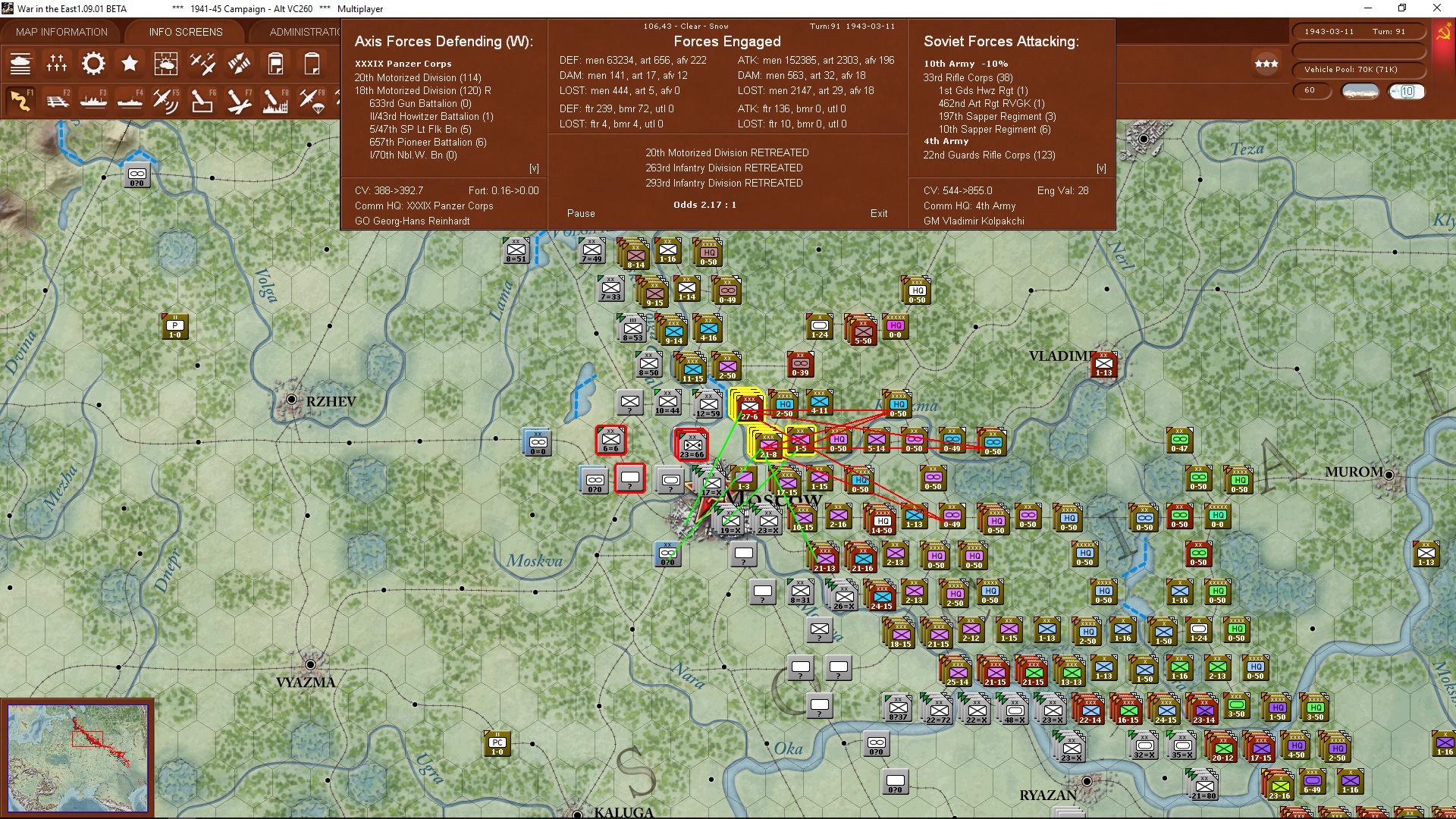Image resolution: width=1456 pixels, height=819 pixels.
Task: Switch to the Map Information tab
Action: pyautogui.click(x=61, y=32)
